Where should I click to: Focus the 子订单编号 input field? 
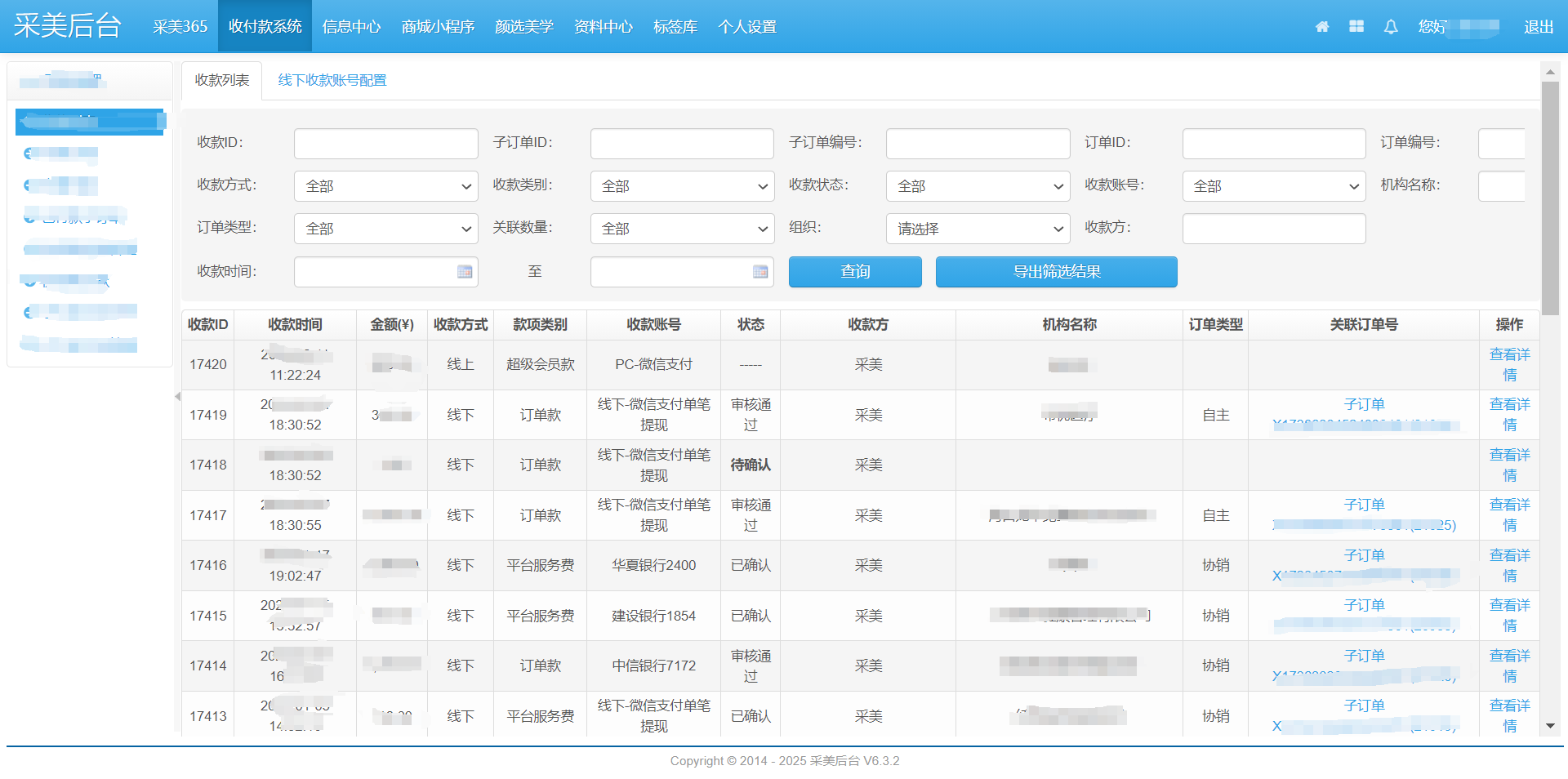(x=978, y=144)
